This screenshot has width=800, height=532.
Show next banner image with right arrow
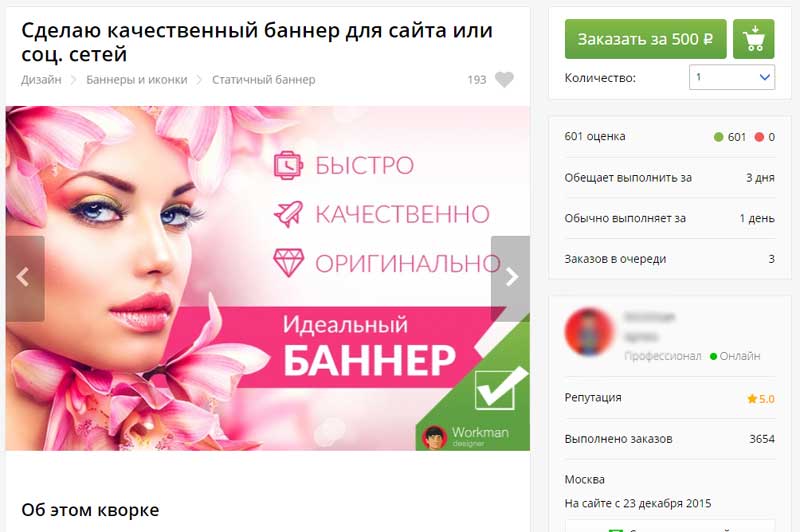coord(510,278)
